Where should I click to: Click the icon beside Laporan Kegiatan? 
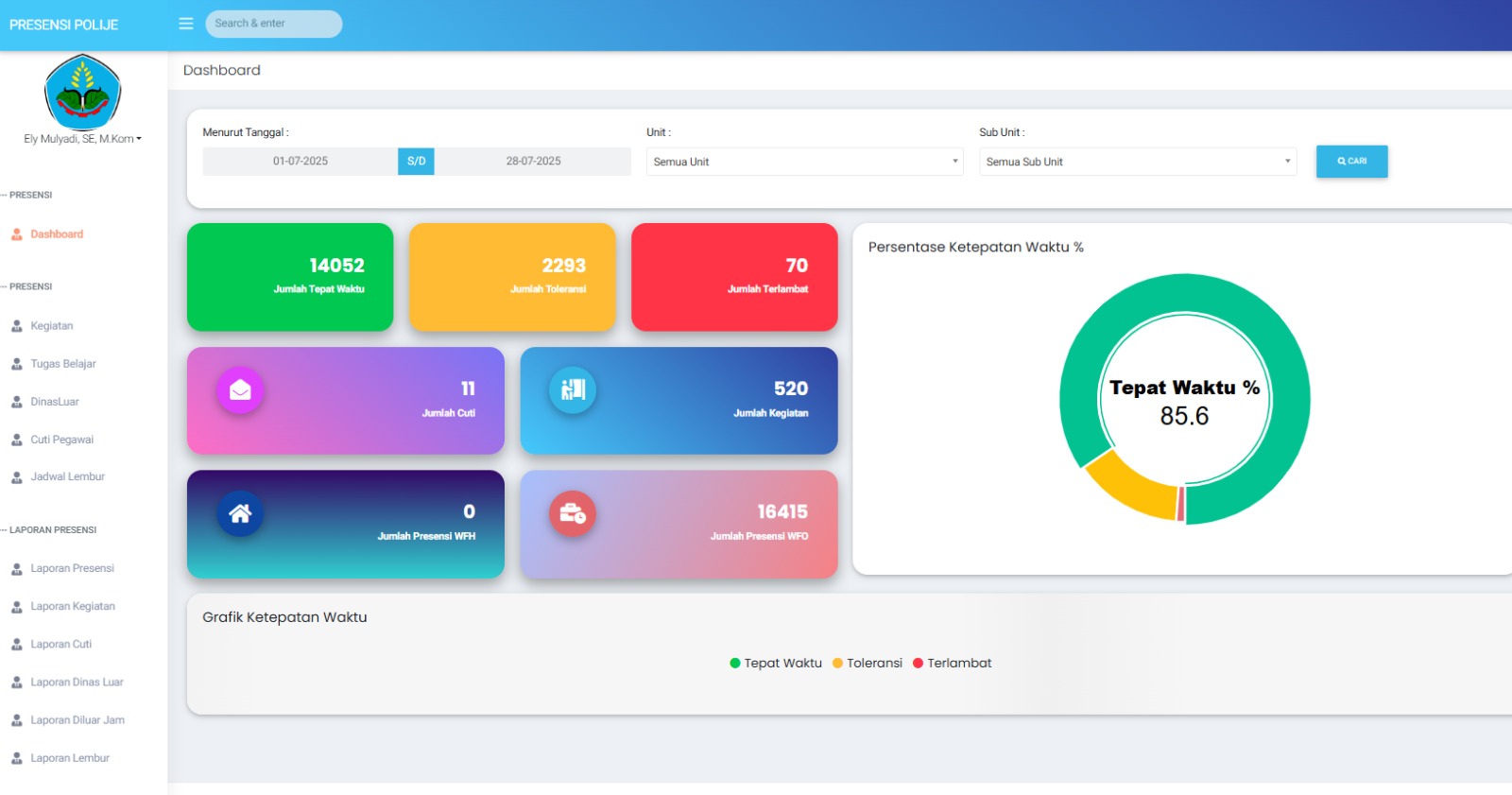click(x=17, y=607)
